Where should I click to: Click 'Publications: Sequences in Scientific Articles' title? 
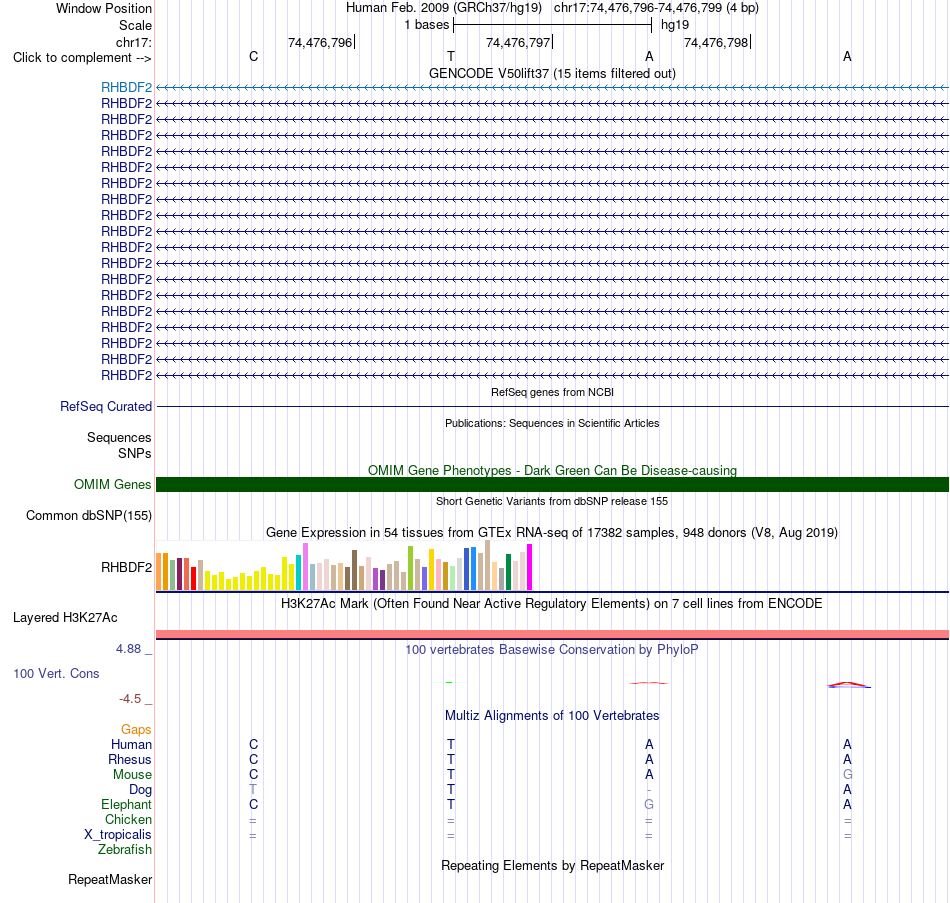pos(552,423)
